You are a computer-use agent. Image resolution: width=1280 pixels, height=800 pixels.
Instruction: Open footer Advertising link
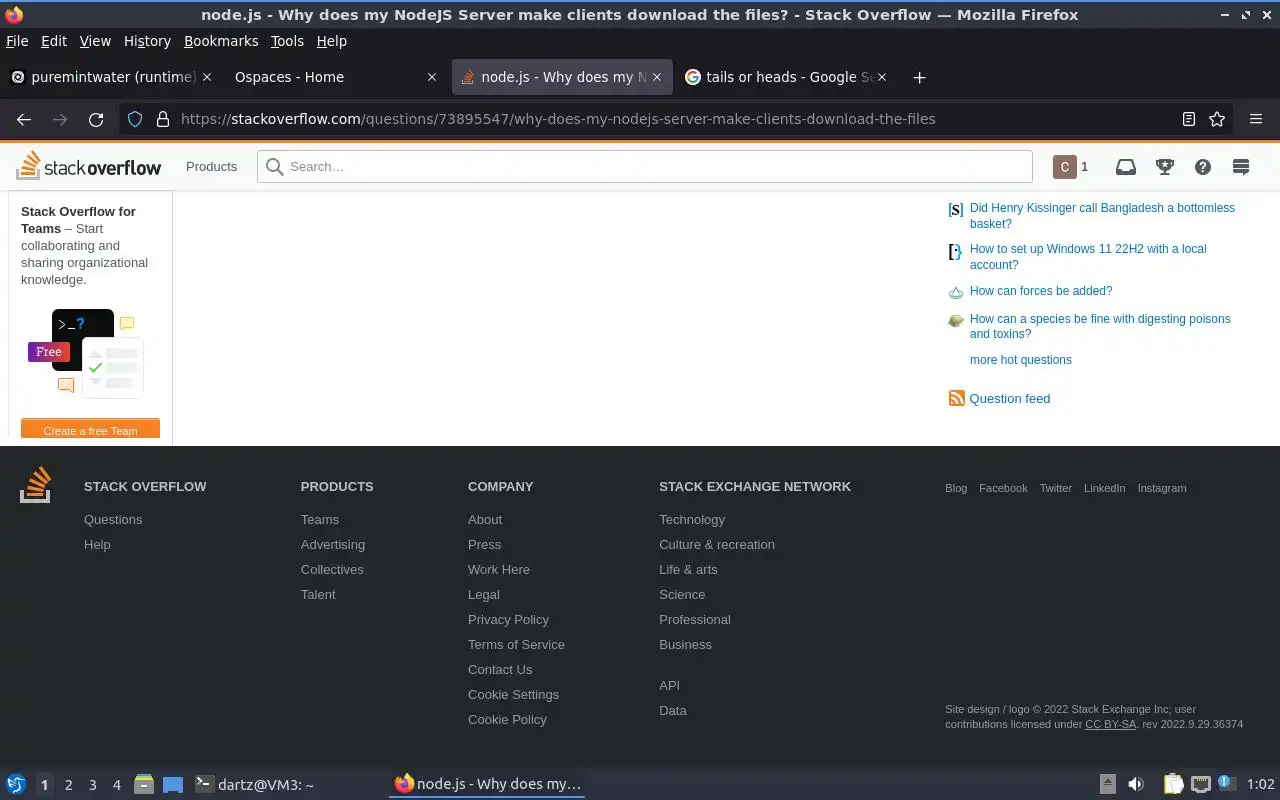click(333, 544)
